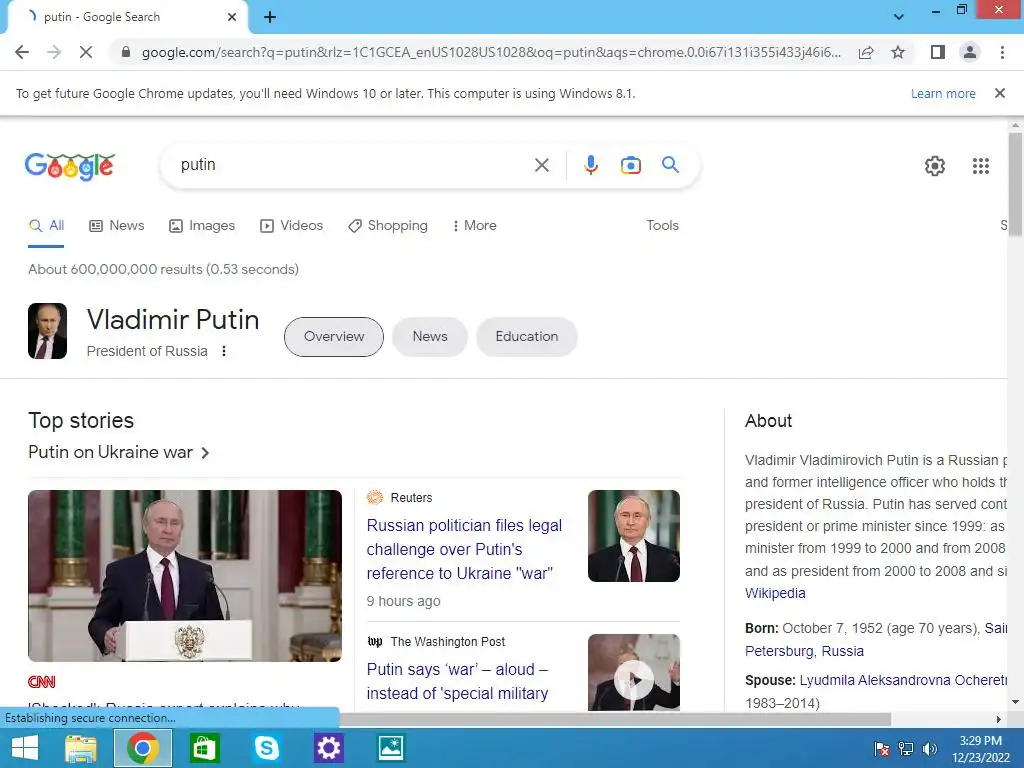This screenshot has width=1024, height=768.
Task: Open a new browser tab
Action: 270,17
